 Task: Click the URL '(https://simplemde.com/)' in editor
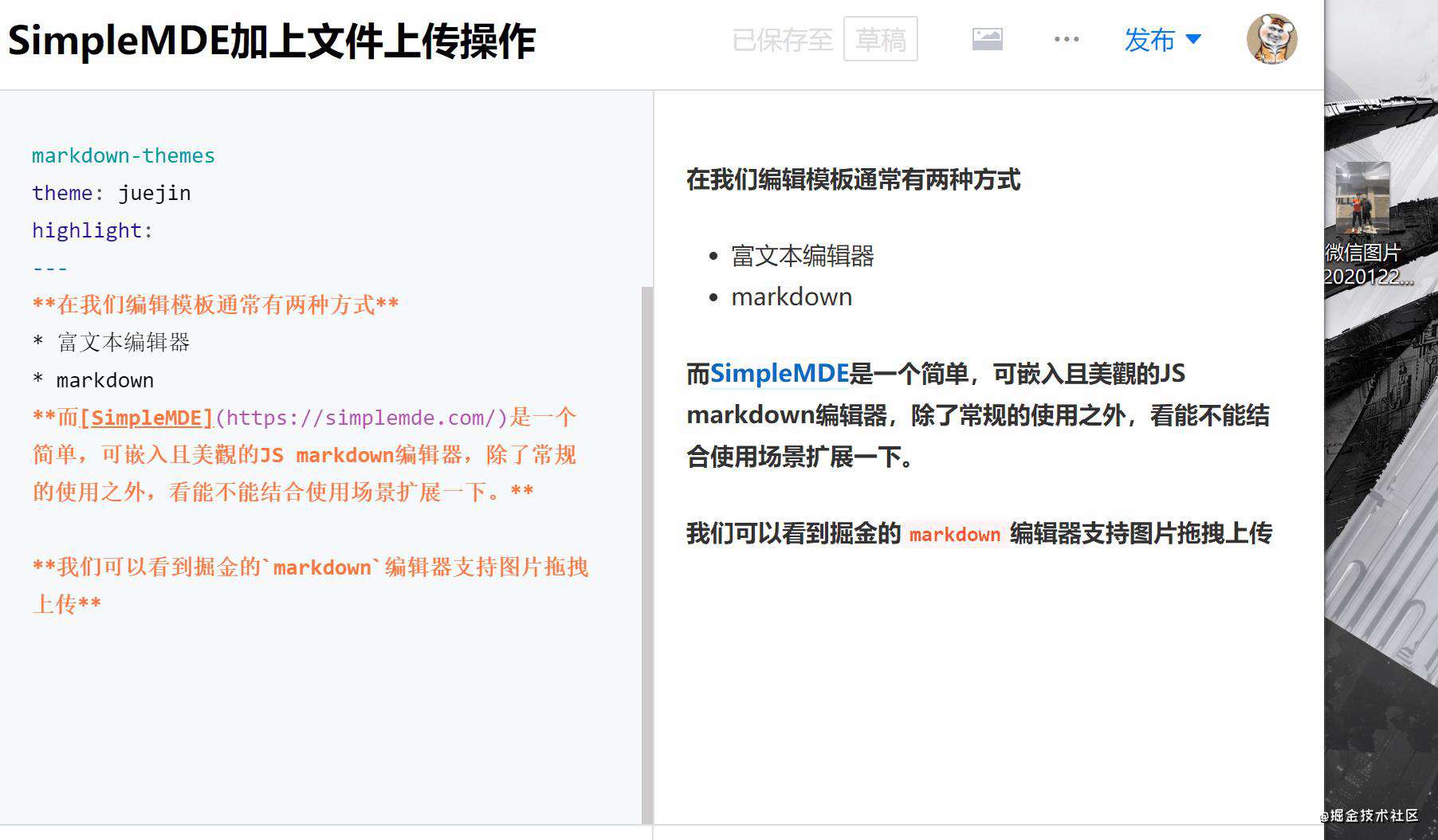point(362,418)
